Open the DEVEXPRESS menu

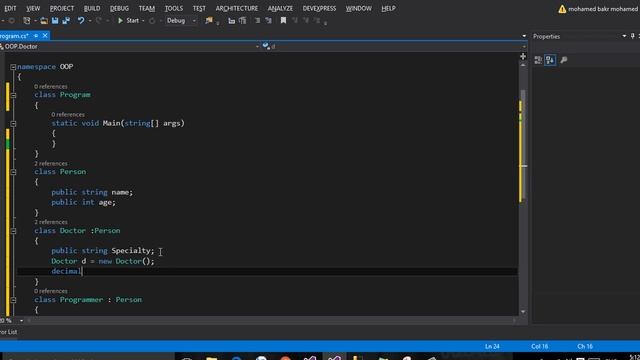319,8
